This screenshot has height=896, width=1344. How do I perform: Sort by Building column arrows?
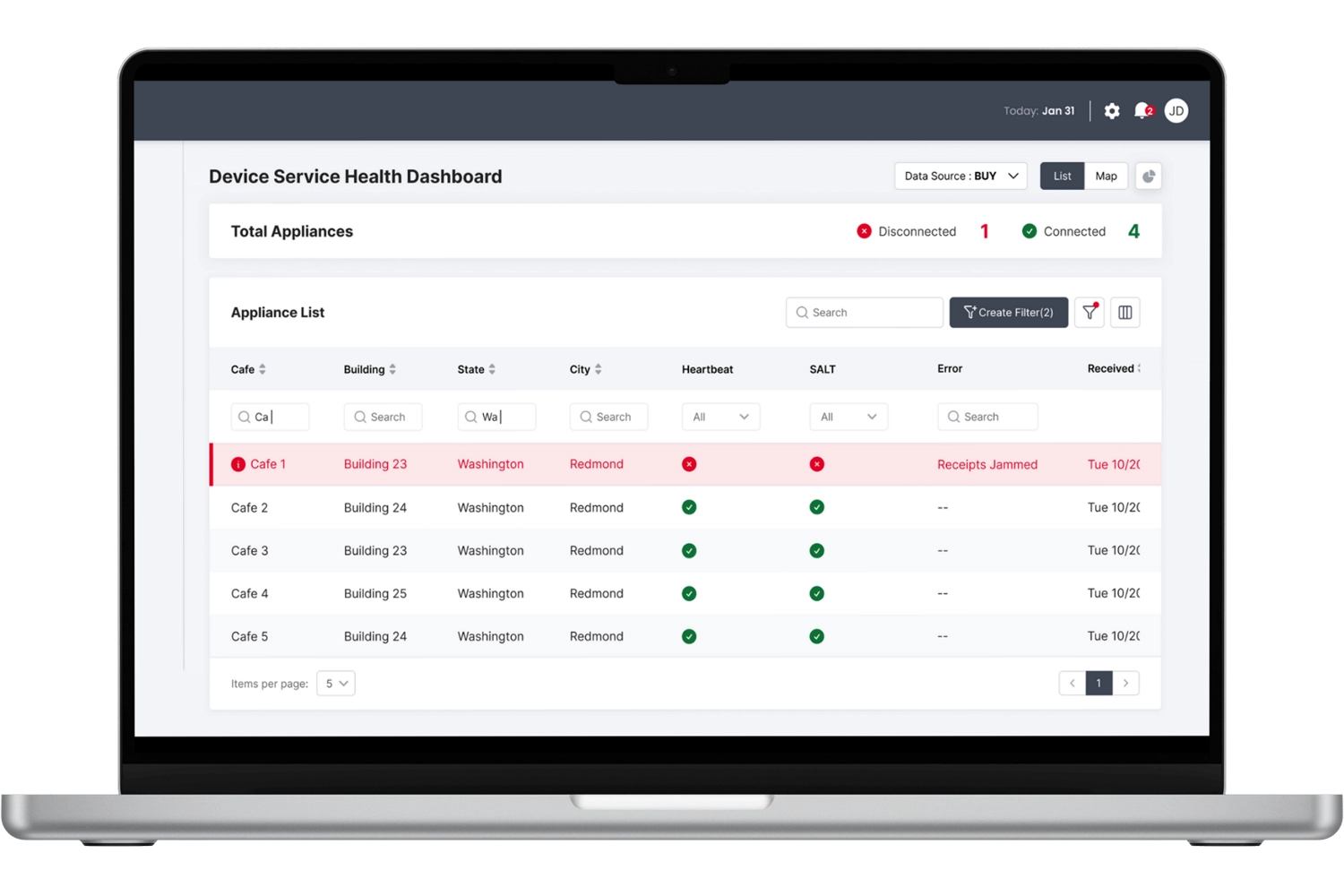392,369
